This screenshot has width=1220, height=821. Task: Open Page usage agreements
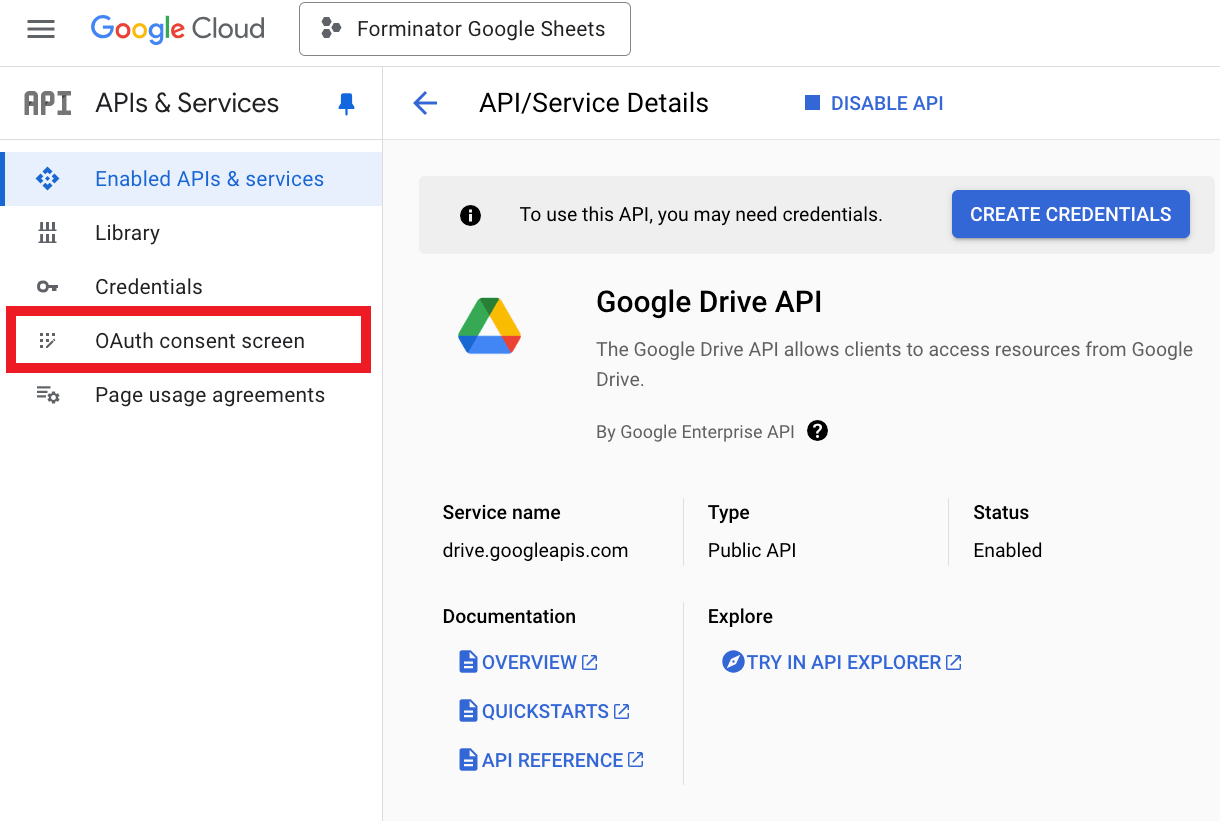point(192,395)
